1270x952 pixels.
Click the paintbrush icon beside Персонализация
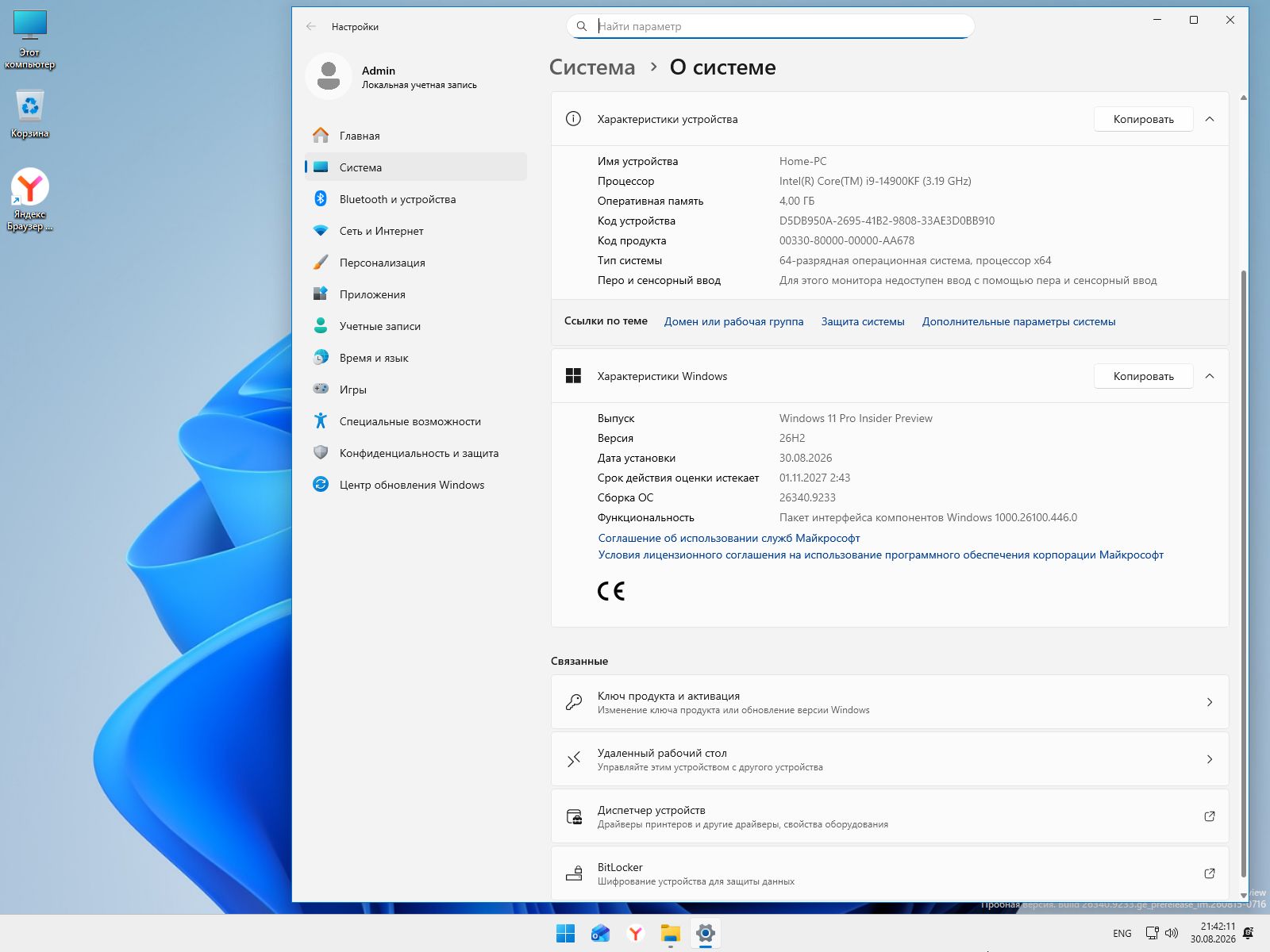pyautogui.click(x=321, y=263)
